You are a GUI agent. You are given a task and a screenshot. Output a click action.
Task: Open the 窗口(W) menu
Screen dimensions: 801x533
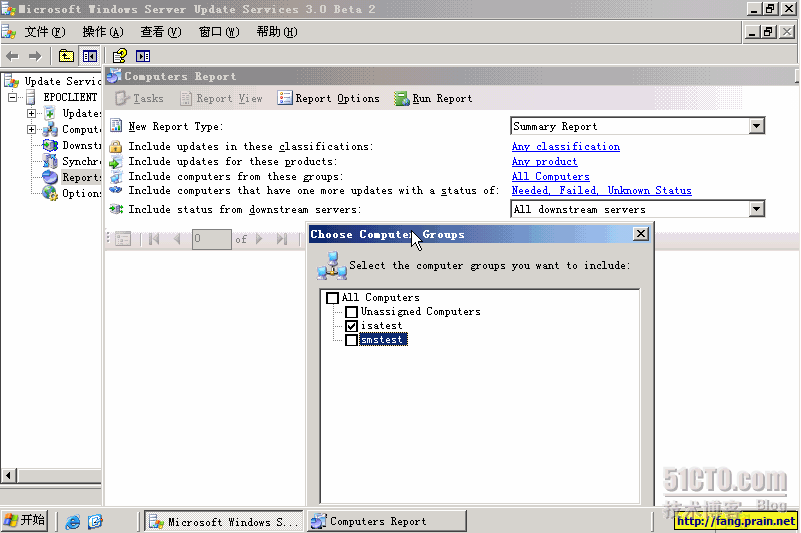tap(219, 32)
